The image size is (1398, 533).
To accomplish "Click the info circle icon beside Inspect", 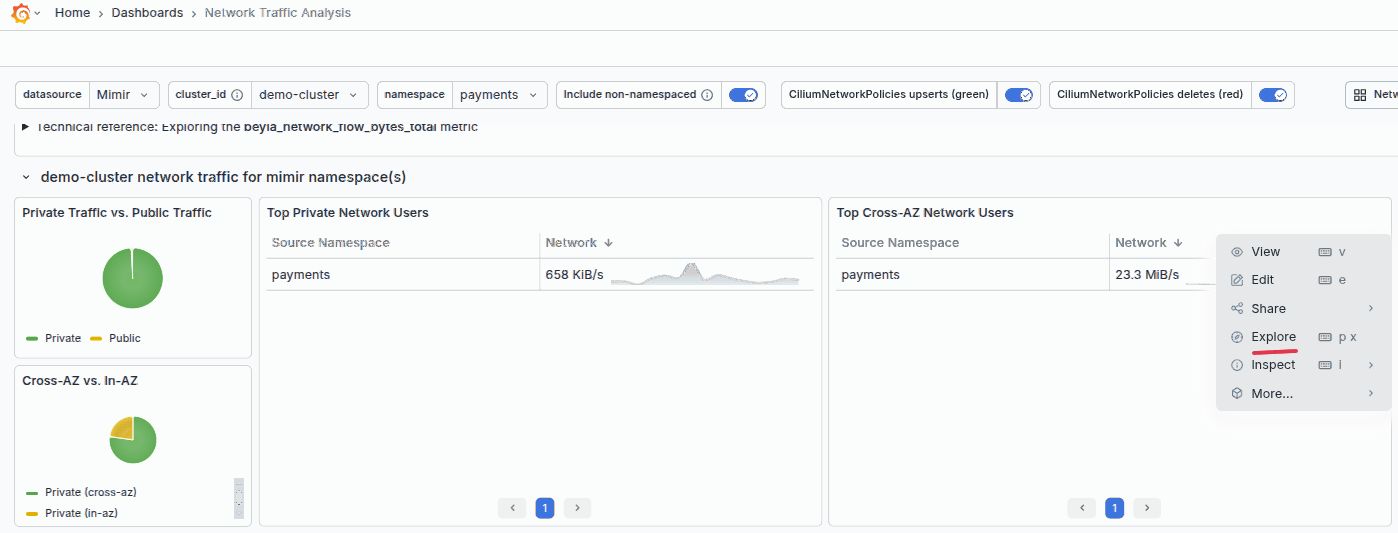I will pyautogui.click(x=1237, y=365).
